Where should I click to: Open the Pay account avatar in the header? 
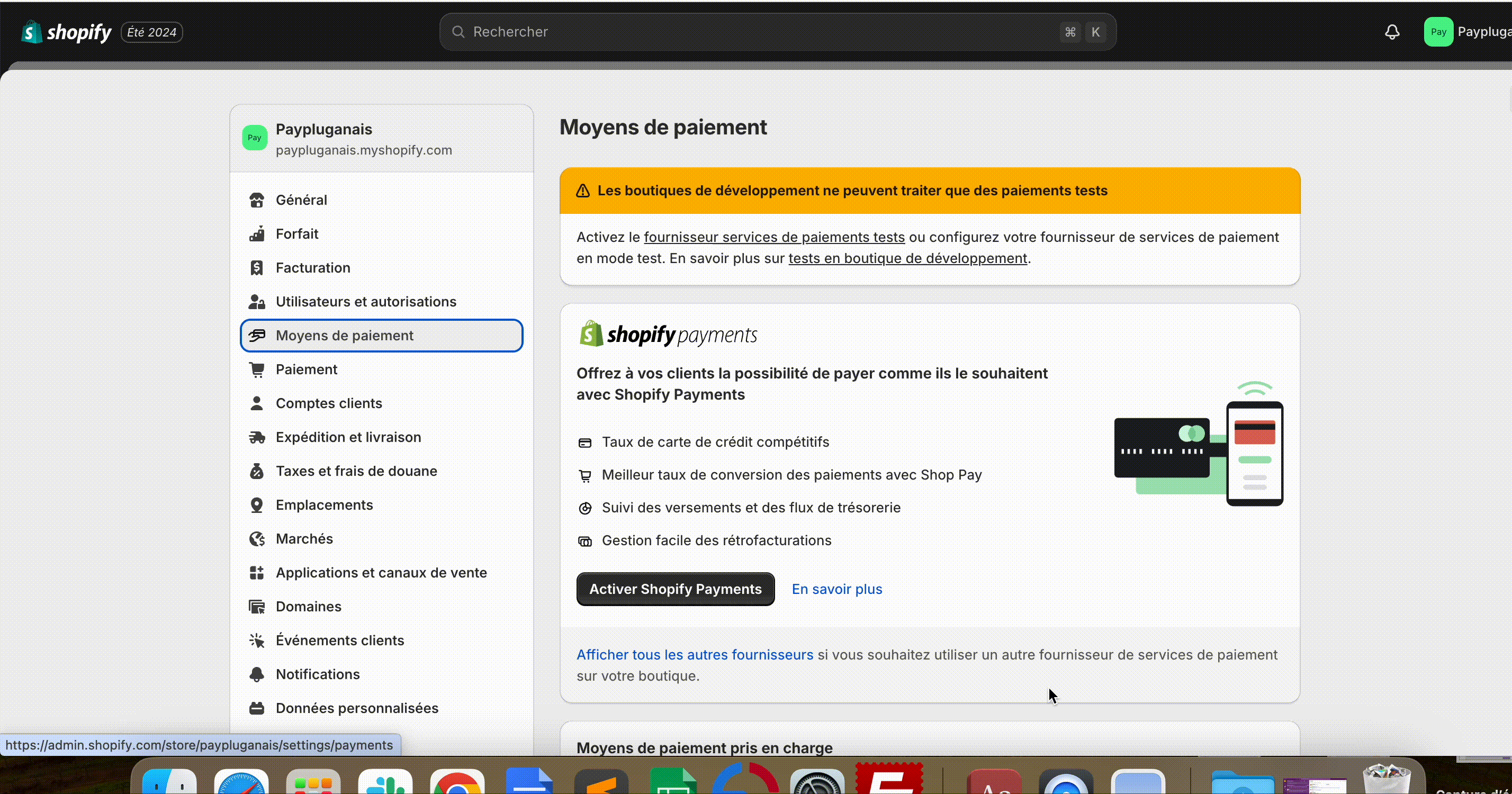point(1438,32)
